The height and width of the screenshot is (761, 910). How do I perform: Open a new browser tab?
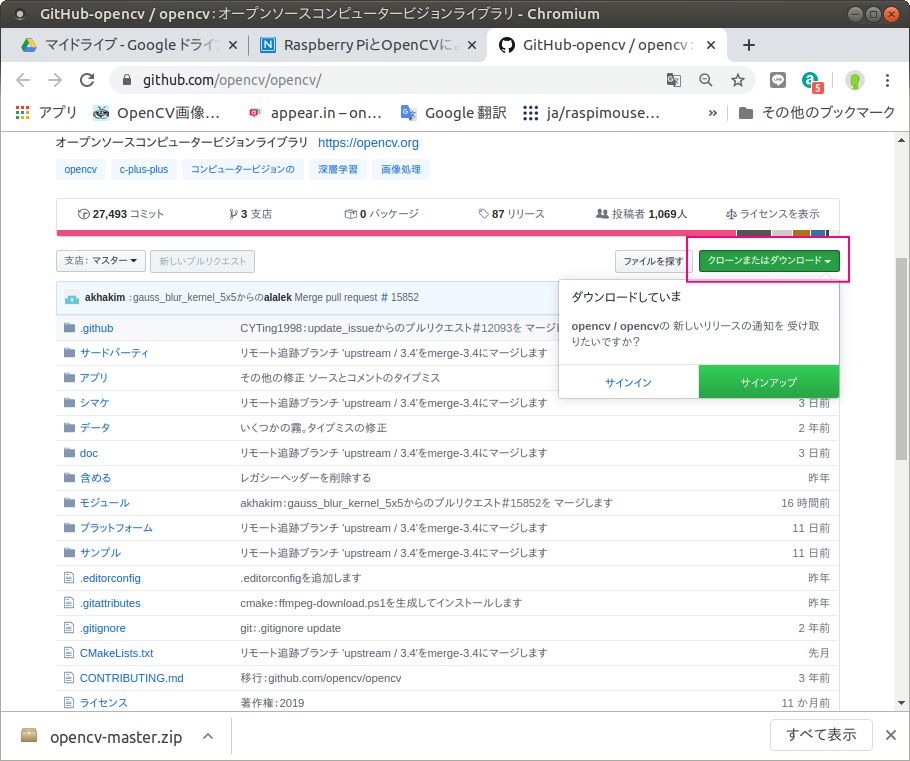[749, 45]
